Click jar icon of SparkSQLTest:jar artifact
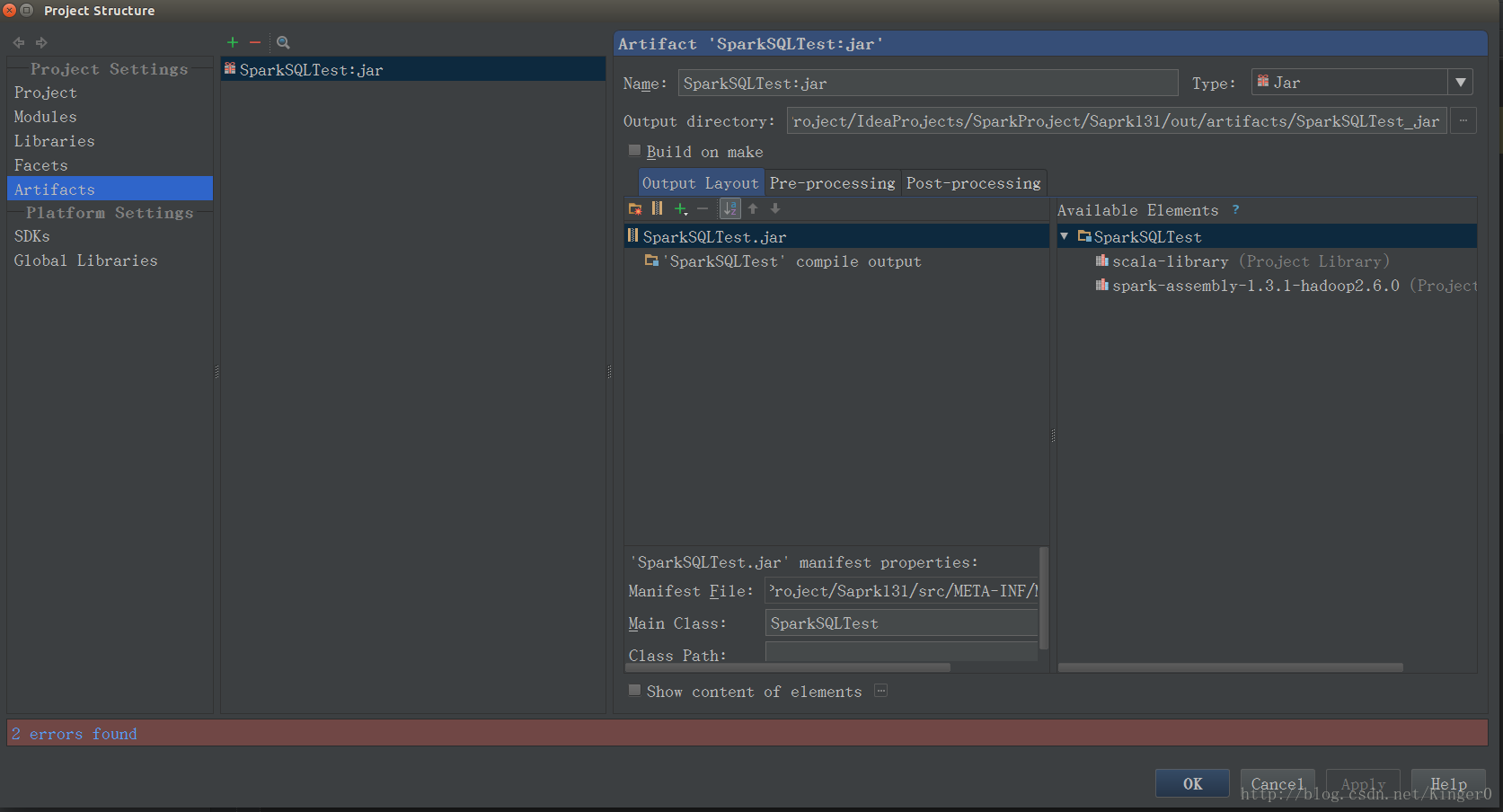The image size is (1503, 812). [x=230, y=69]
